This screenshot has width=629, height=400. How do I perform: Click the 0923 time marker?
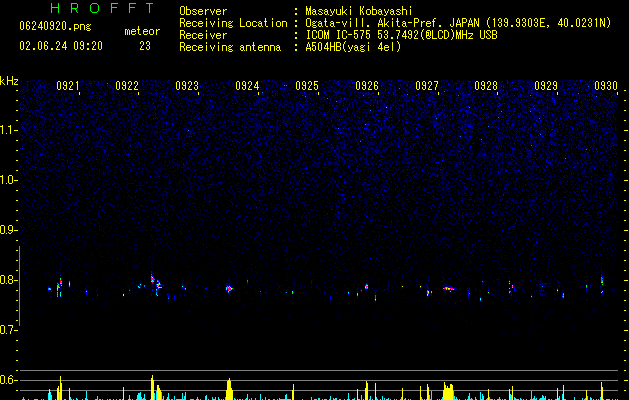187,86
